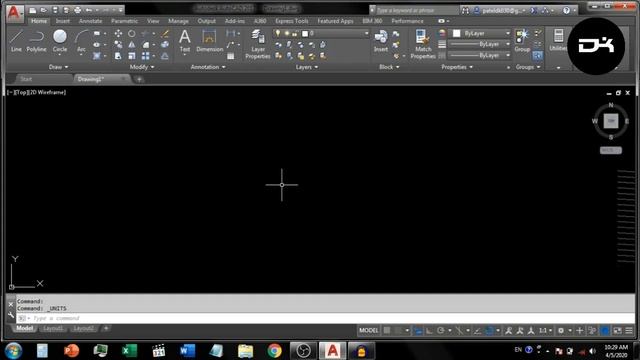Click the Customization menu in status bar
The height and width of the screenshot is (360, 640).
coord(629,330)
